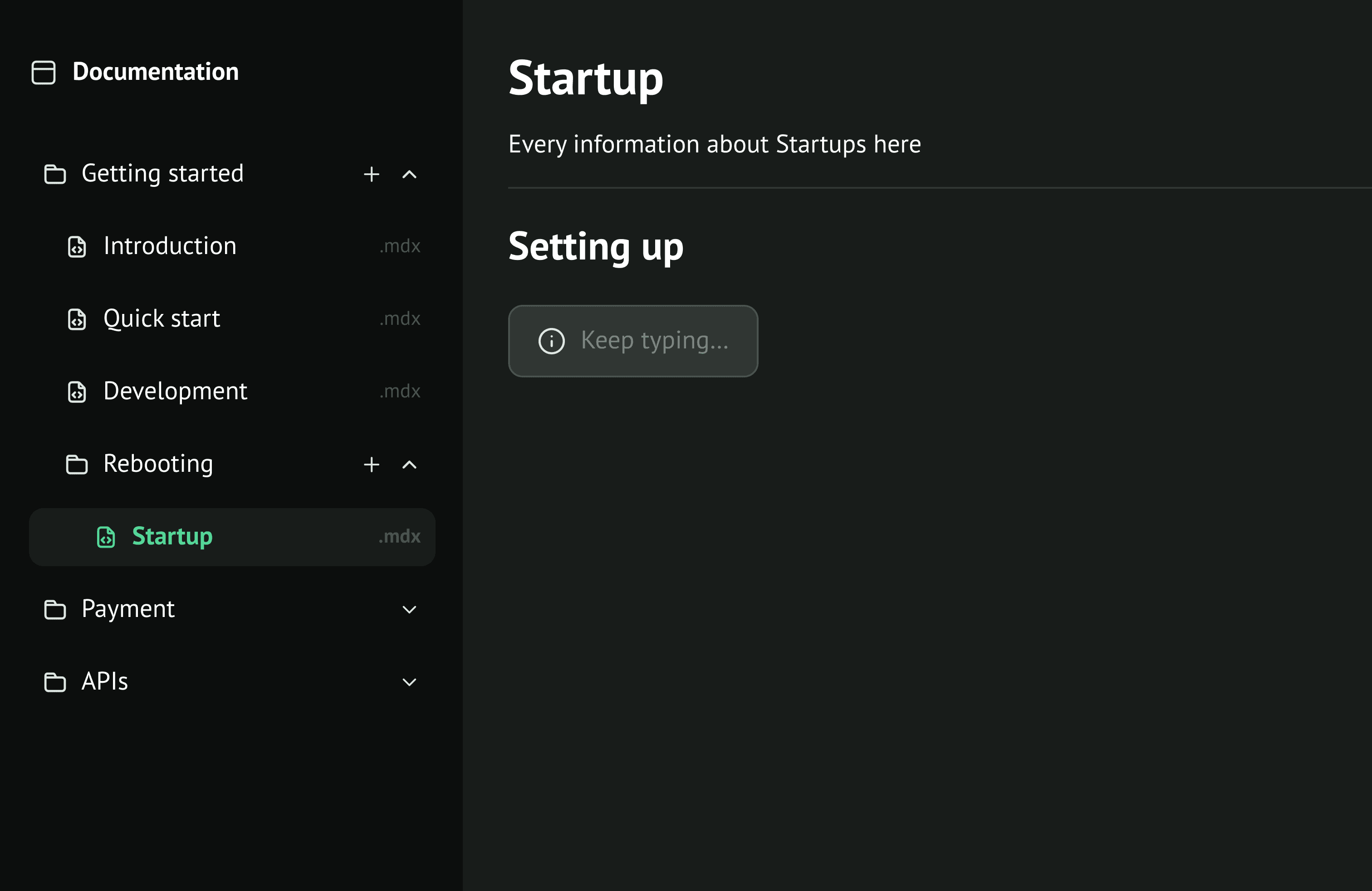Select the Development document
This screenshot has width=1372, height=891.
[175, 392]
